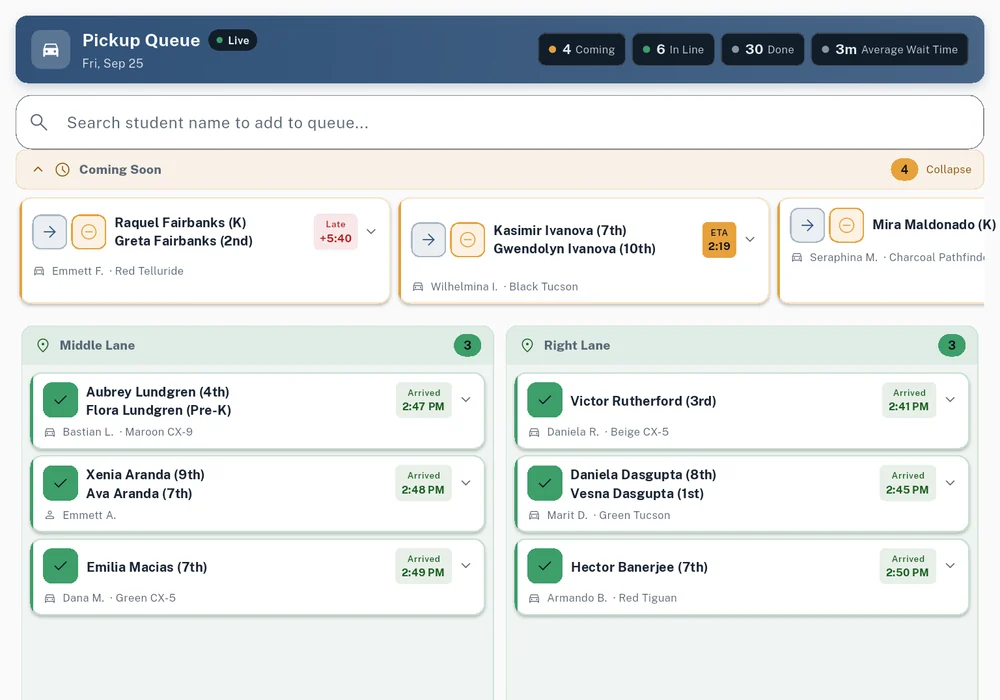Click the Collapse button

pyautogui.click(x=948, y=170)
